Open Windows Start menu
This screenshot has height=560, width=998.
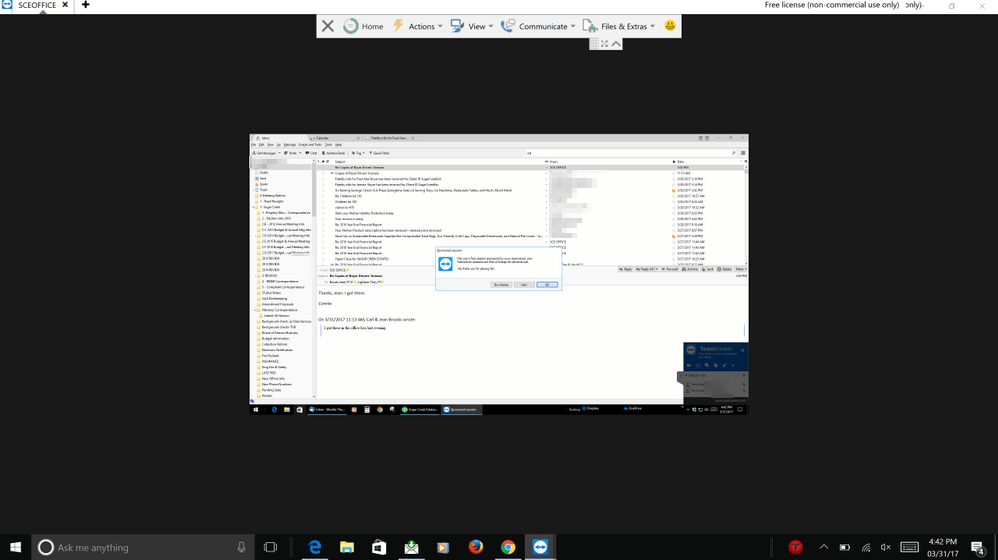pyautogui.click(x=15, y=547)
